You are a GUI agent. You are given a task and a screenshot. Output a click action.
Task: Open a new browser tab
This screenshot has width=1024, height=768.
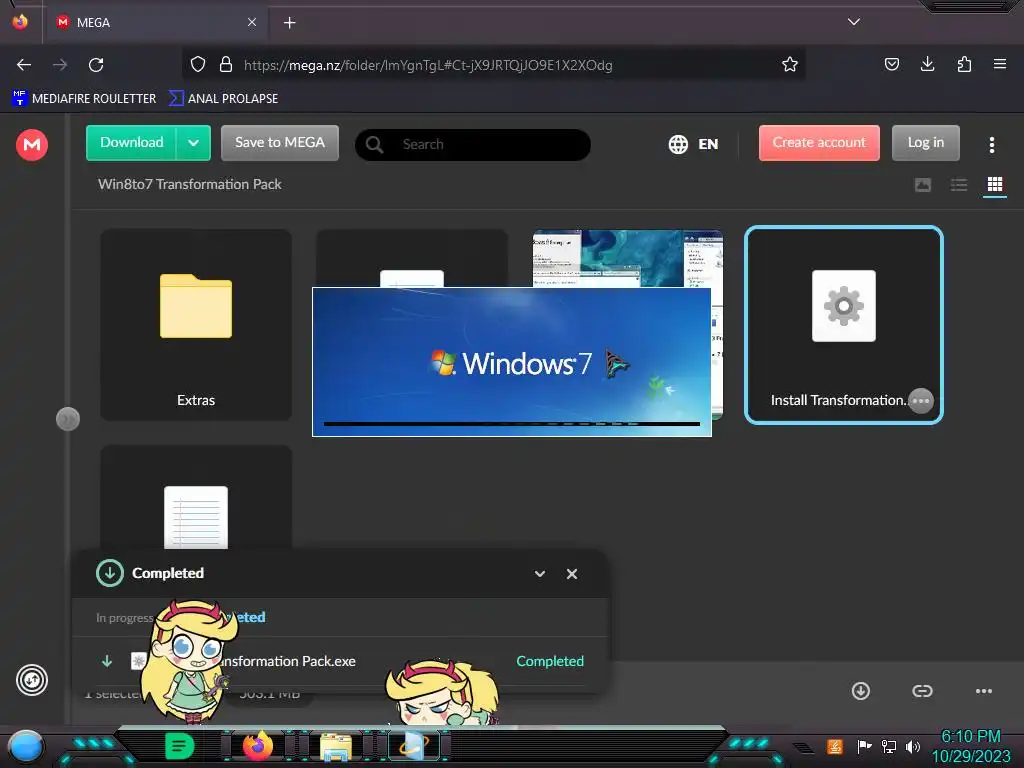289,23
